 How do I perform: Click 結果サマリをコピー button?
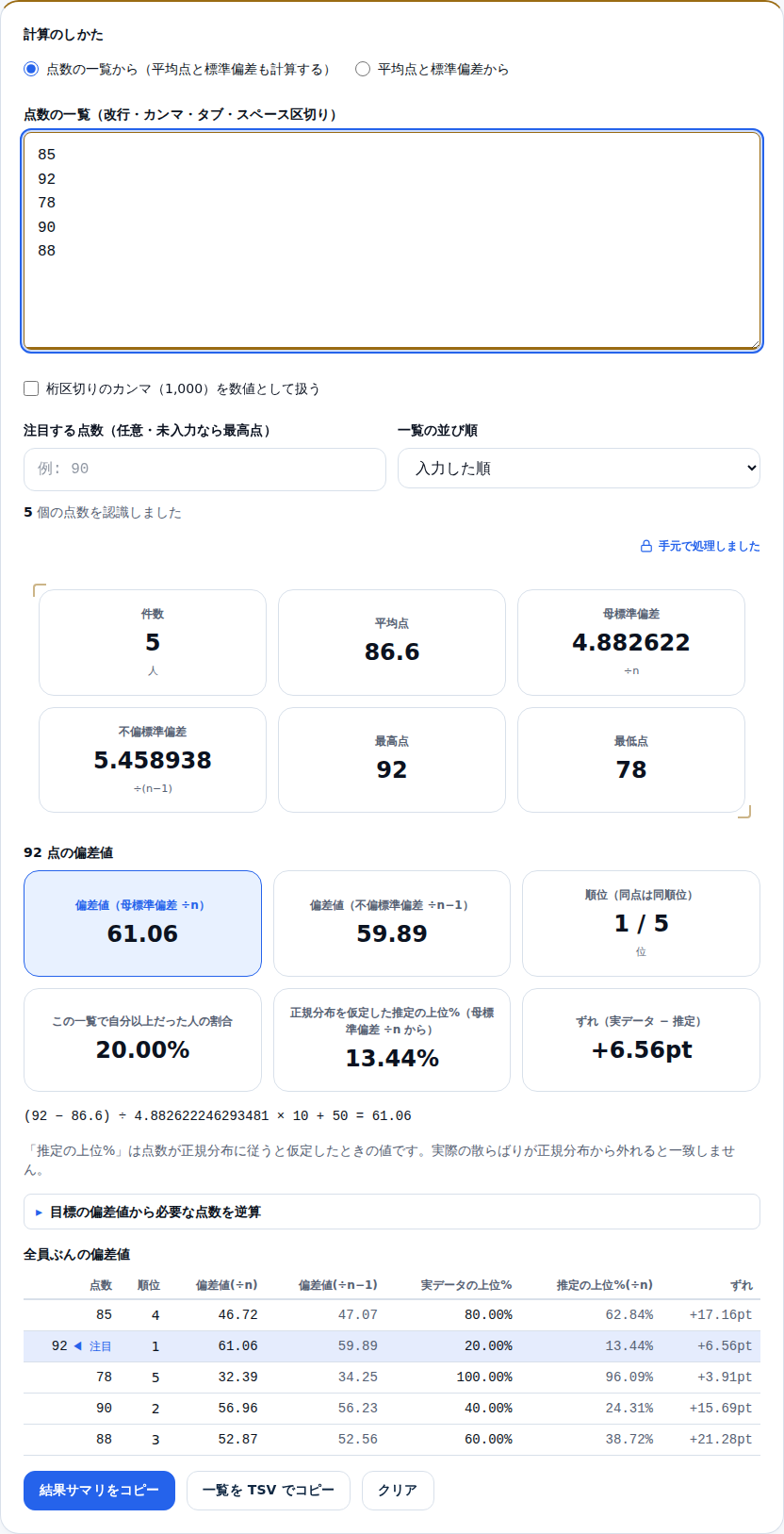[x=99, y=1491]
